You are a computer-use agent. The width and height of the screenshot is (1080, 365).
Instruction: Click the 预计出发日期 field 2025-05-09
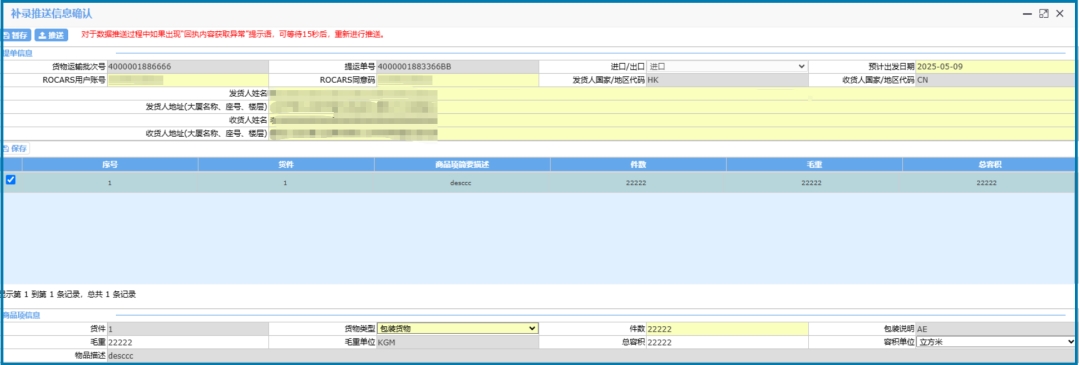click(x=996, y=67)
